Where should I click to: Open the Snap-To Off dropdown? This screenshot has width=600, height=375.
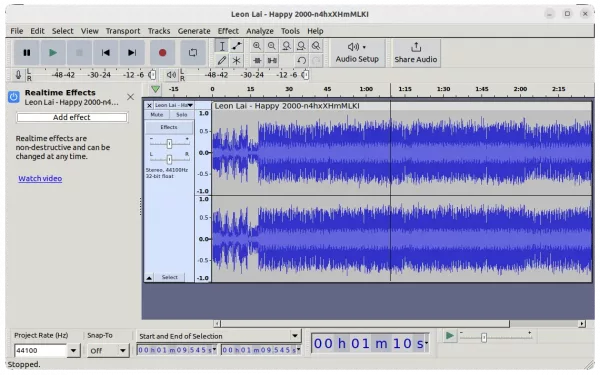108,351
